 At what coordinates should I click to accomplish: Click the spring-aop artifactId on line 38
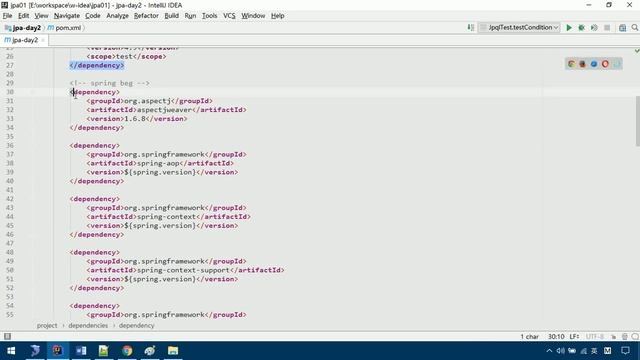pos(158,163)
